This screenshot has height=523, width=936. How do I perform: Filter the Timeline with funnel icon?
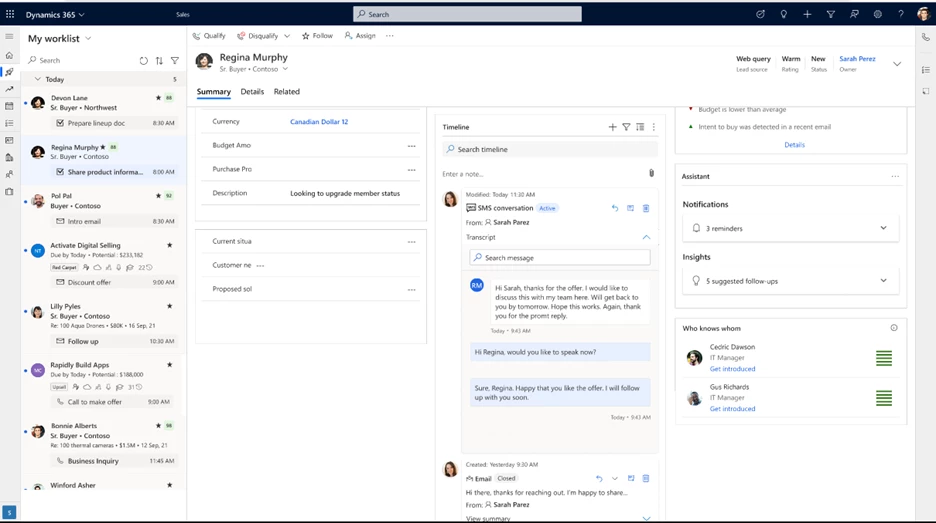coord(626,127)
